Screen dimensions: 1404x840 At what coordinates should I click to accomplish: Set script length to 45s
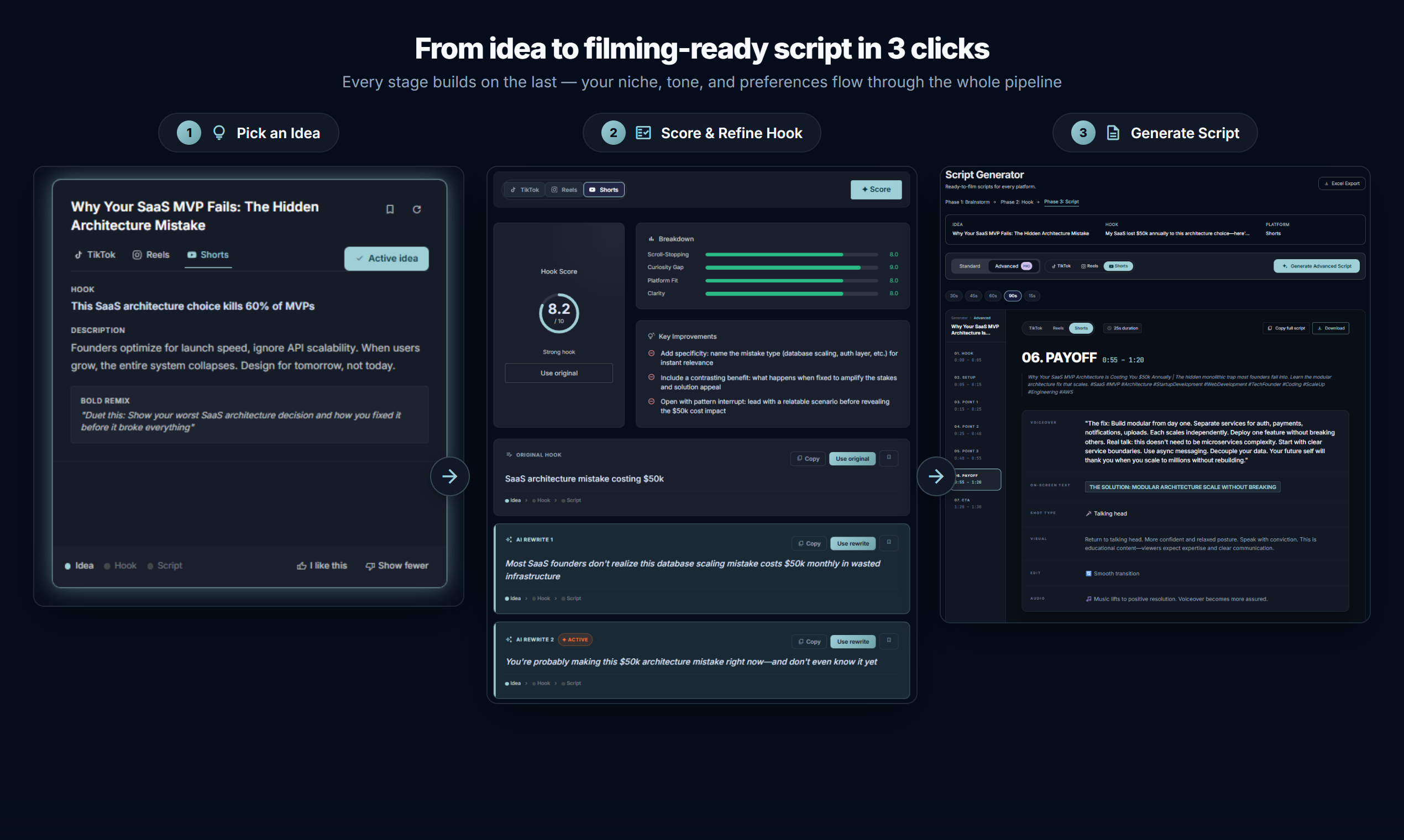(973, 296)
